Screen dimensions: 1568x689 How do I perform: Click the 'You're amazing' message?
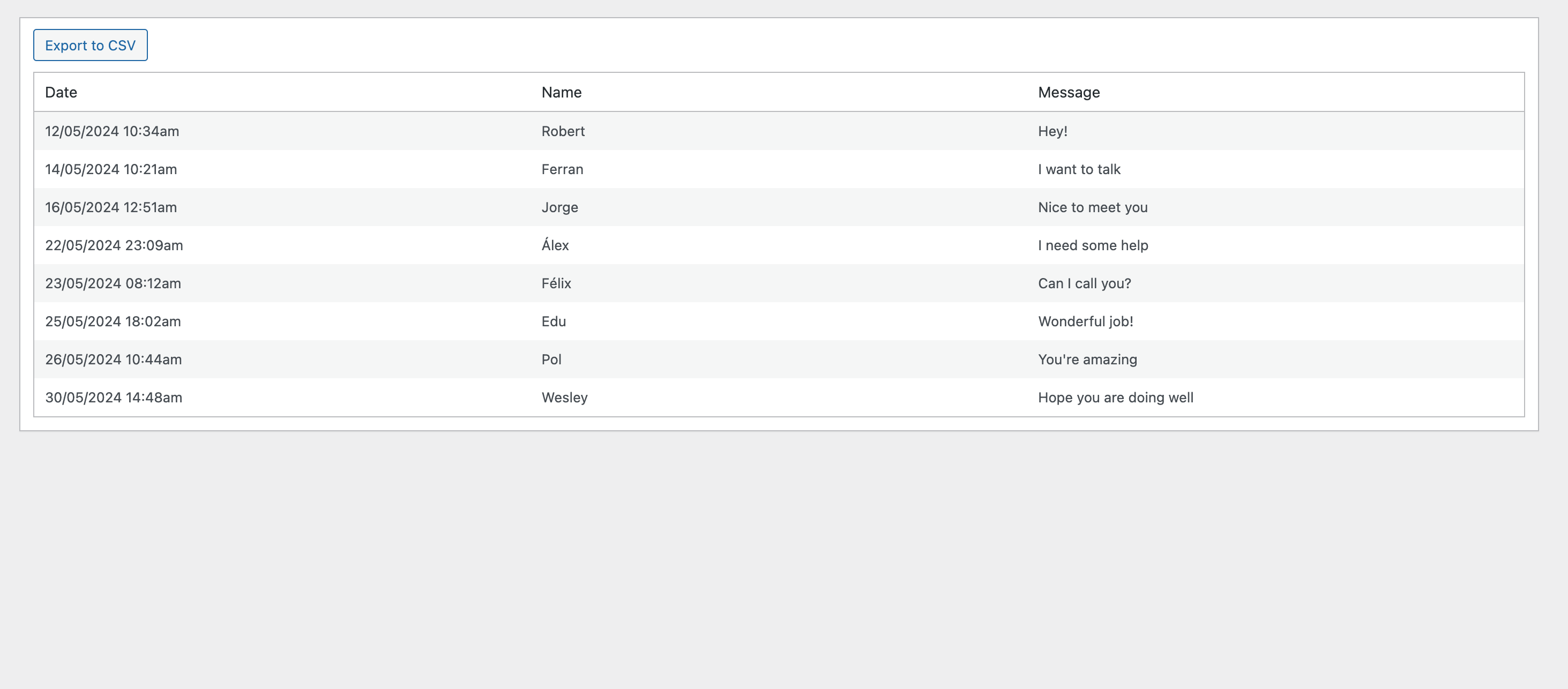click(x=1087, y=360)
